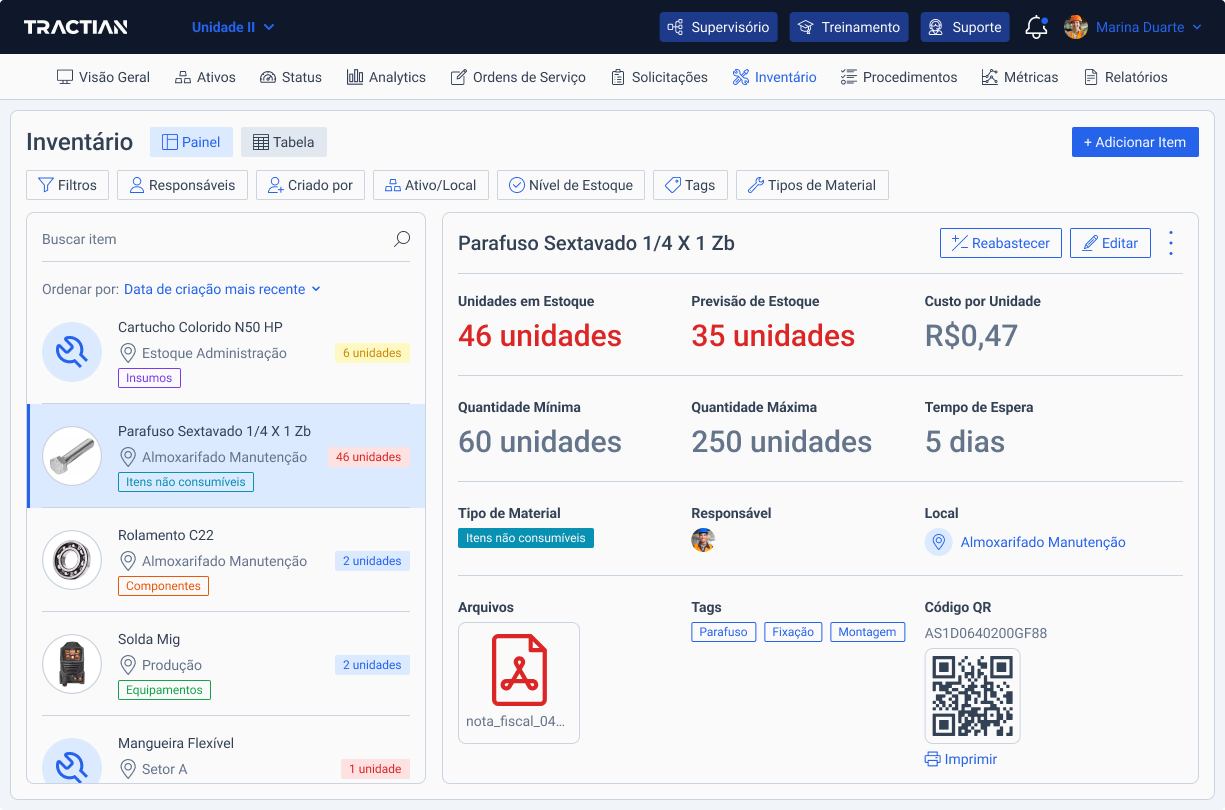
Task: Open the Analytics tab
Action: click(386, 77)
